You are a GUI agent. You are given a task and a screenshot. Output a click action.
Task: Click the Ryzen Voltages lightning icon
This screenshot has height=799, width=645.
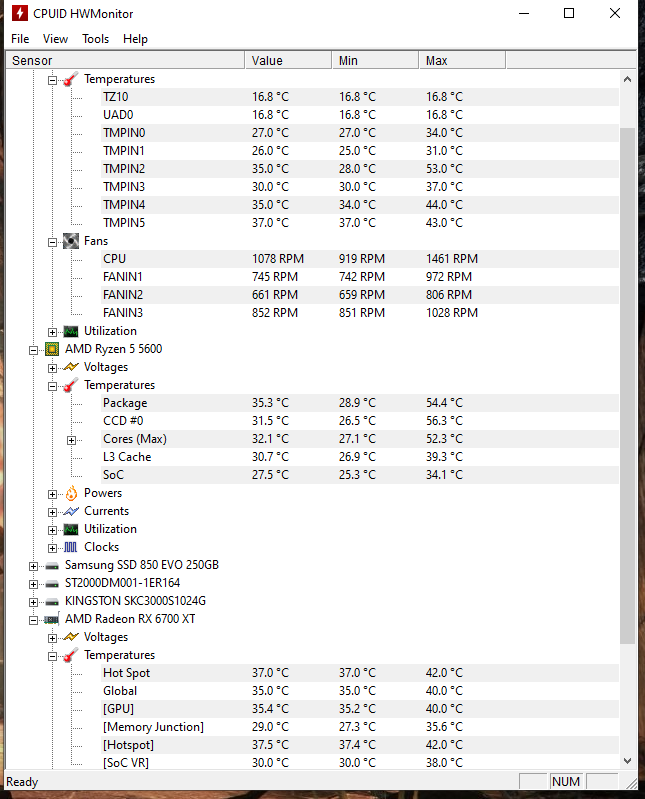pos(71,367)
